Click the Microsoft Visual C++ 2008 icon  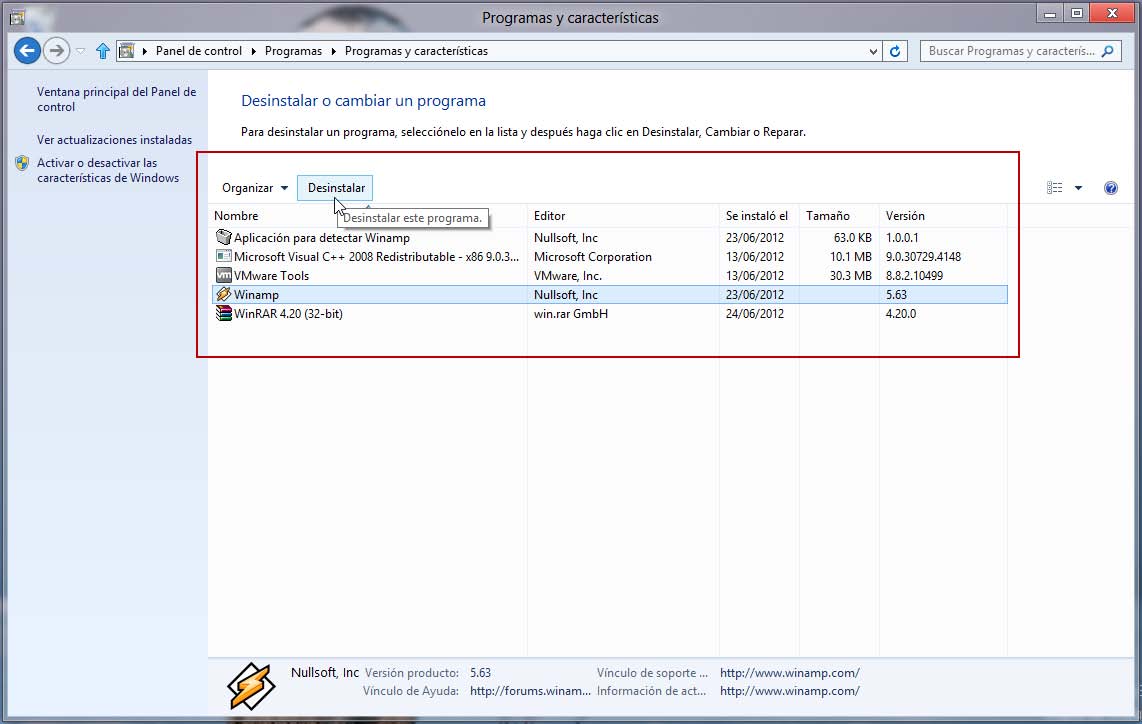(224, 257)
